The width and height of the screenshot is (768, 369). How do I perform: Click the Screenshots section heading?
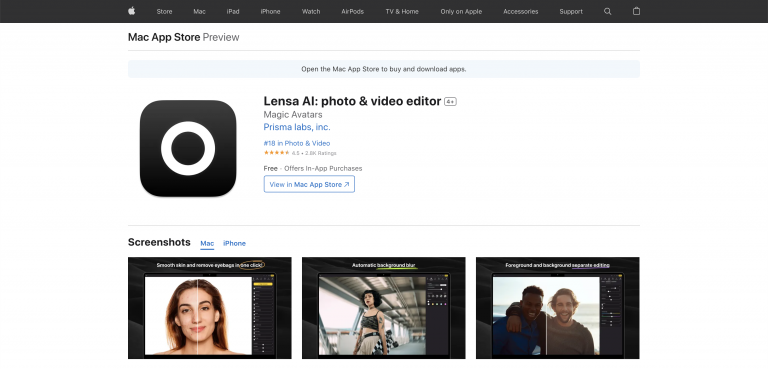(159, 242)
